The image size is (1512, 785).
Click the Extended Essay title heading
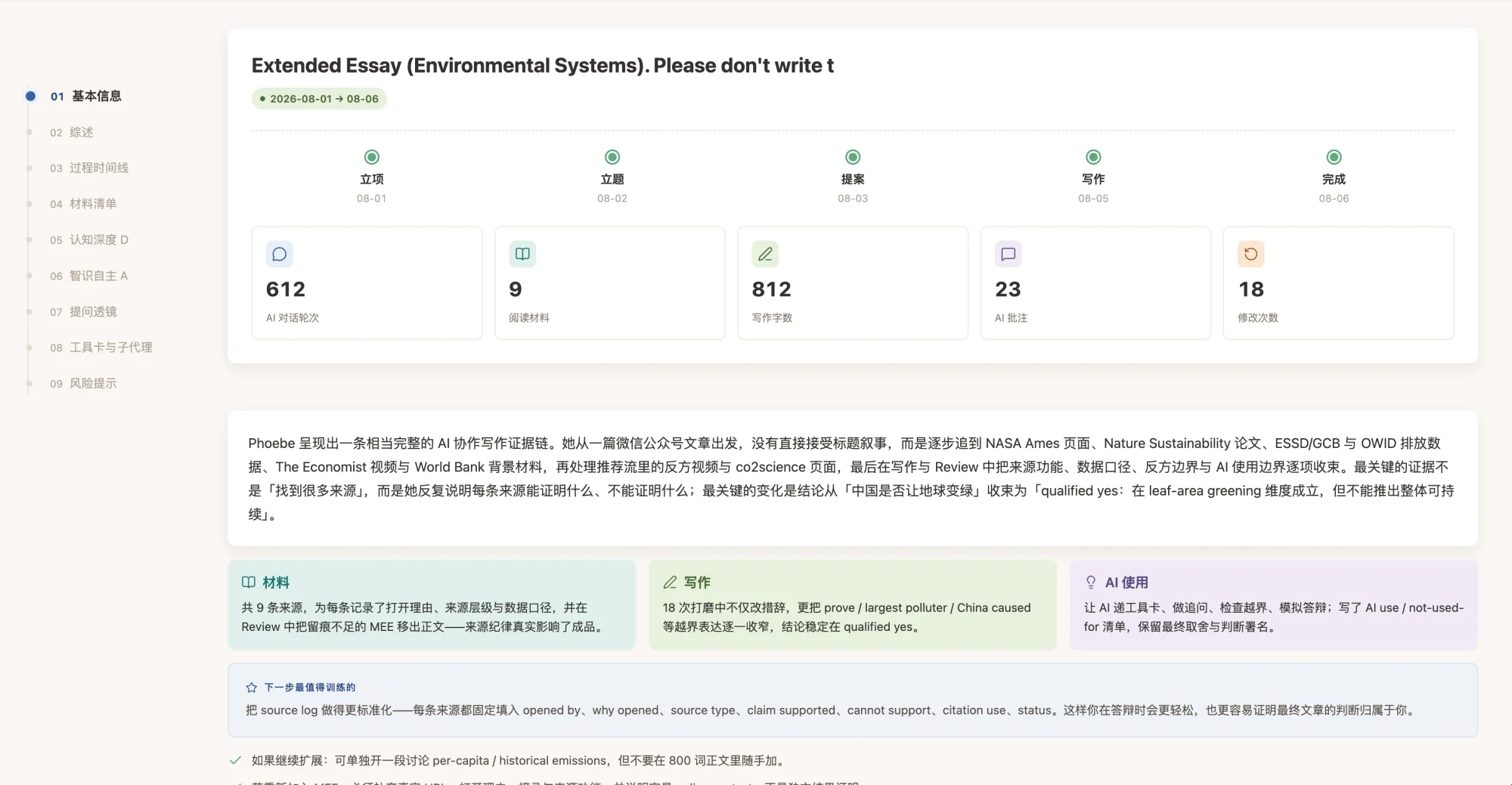pos(543,66)
